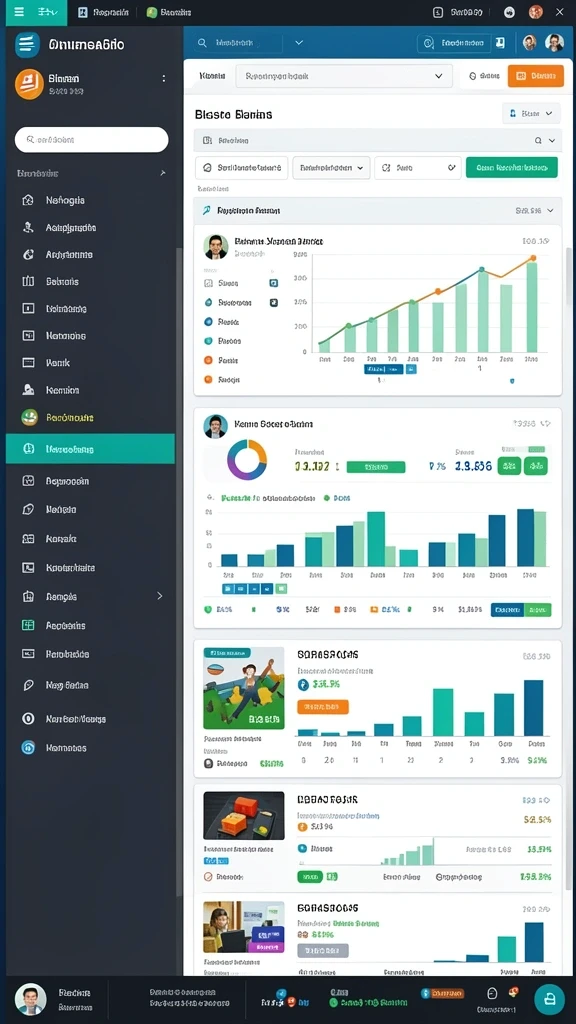576x1024 pixels.
Task: Click the orange button in the top toolbar
Action: 536,76
